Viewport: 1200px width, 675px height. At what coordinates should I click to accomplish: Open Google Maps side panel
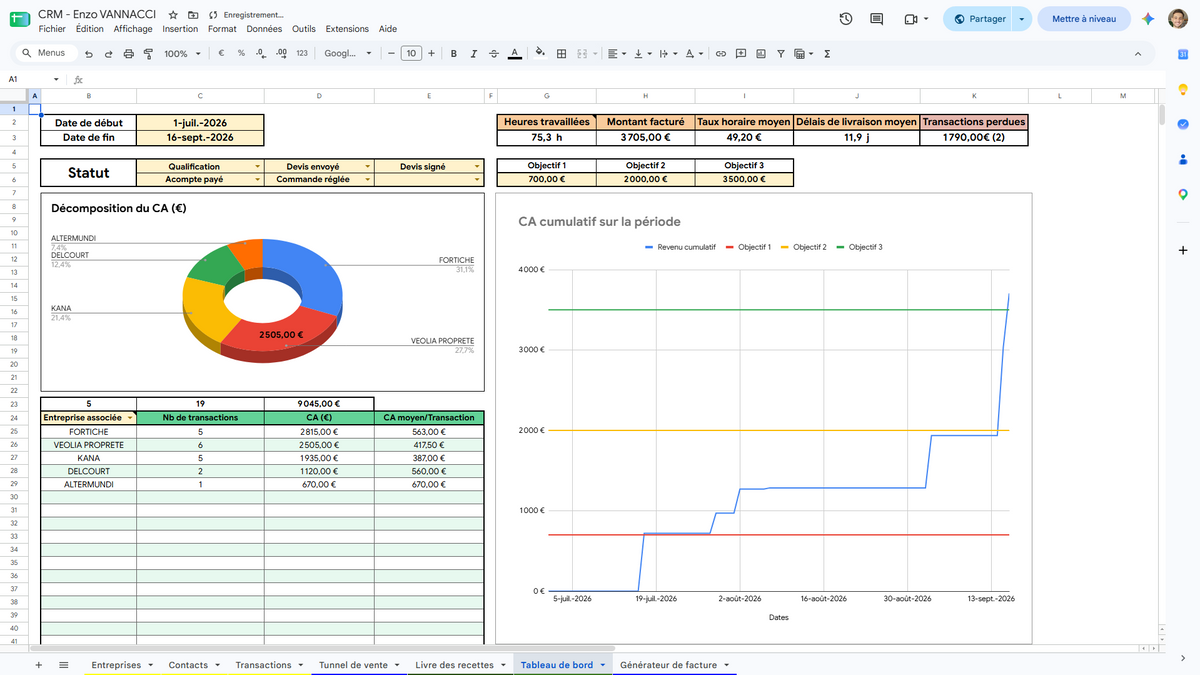pyautogui.click(x=1183, y=194)
